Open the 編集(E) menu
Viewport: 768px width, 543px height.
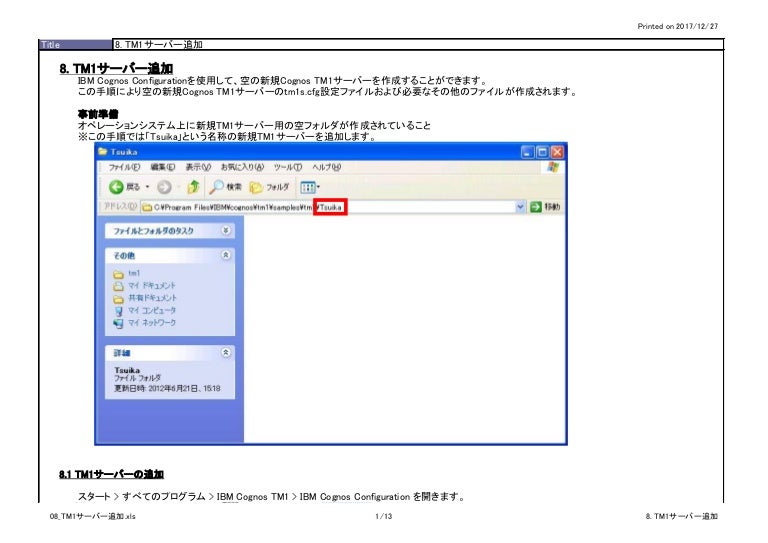point(165,168)
